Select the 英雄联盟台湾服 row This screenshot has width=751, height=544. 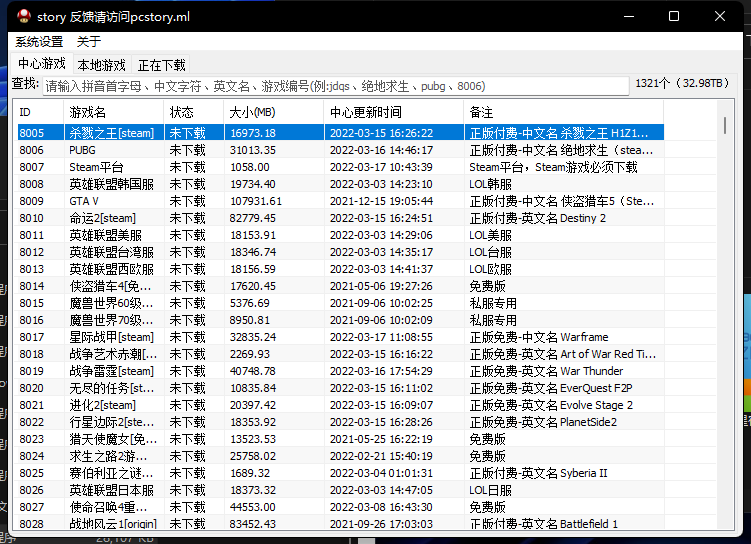coord(341,252)
